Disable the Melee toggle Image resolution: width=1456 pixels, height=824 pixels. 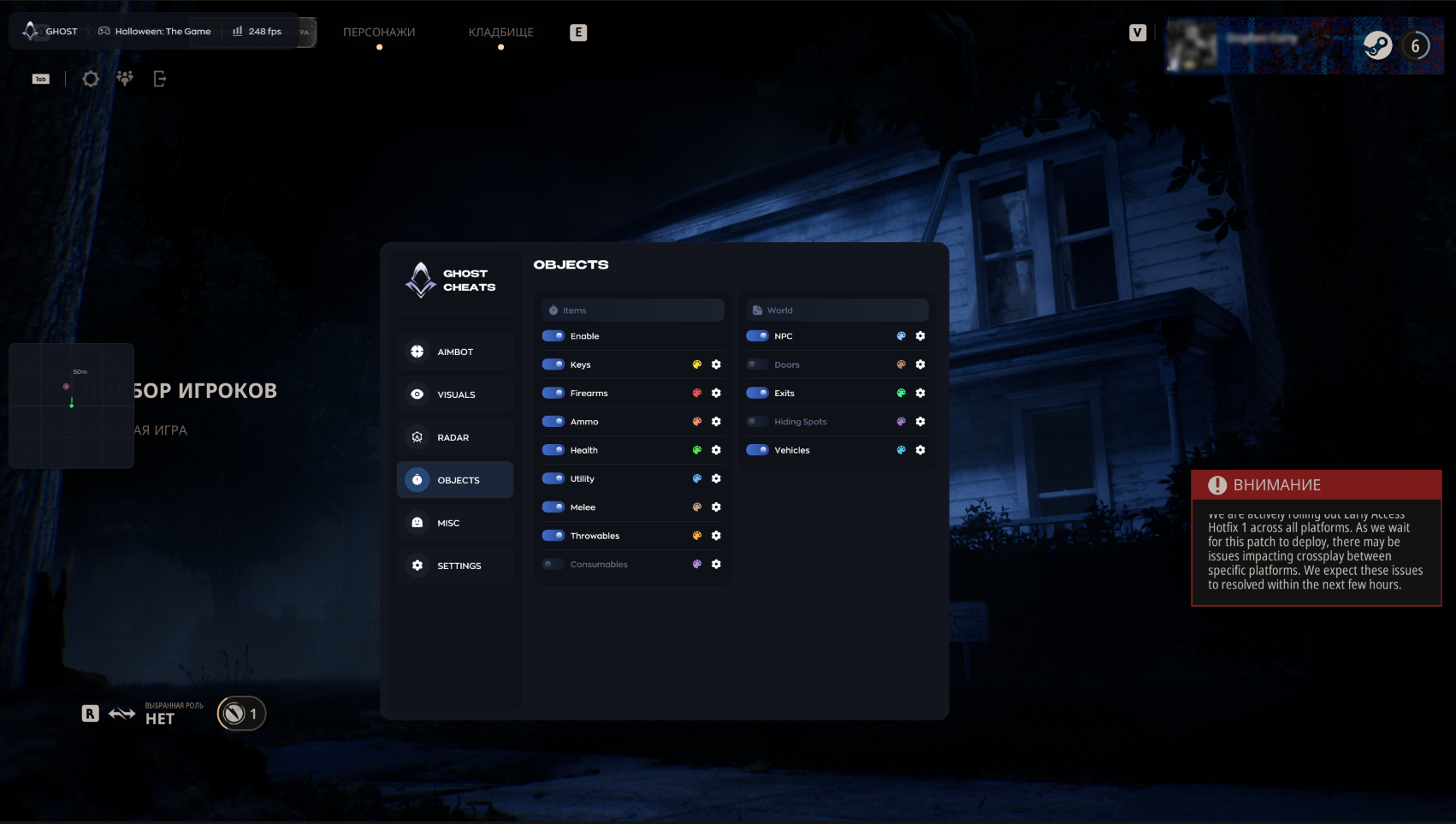tap(553, 507)
